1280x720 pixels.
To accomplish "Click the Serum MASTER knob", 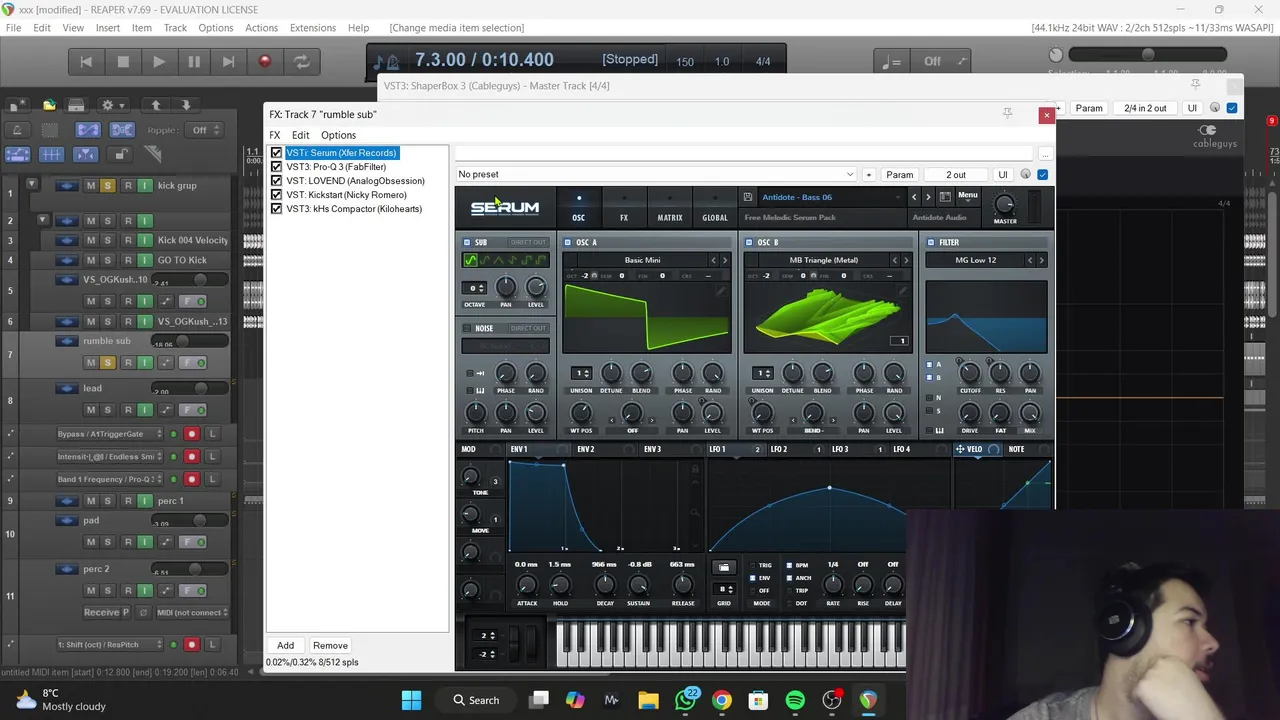I will [x=1005, y=204].
